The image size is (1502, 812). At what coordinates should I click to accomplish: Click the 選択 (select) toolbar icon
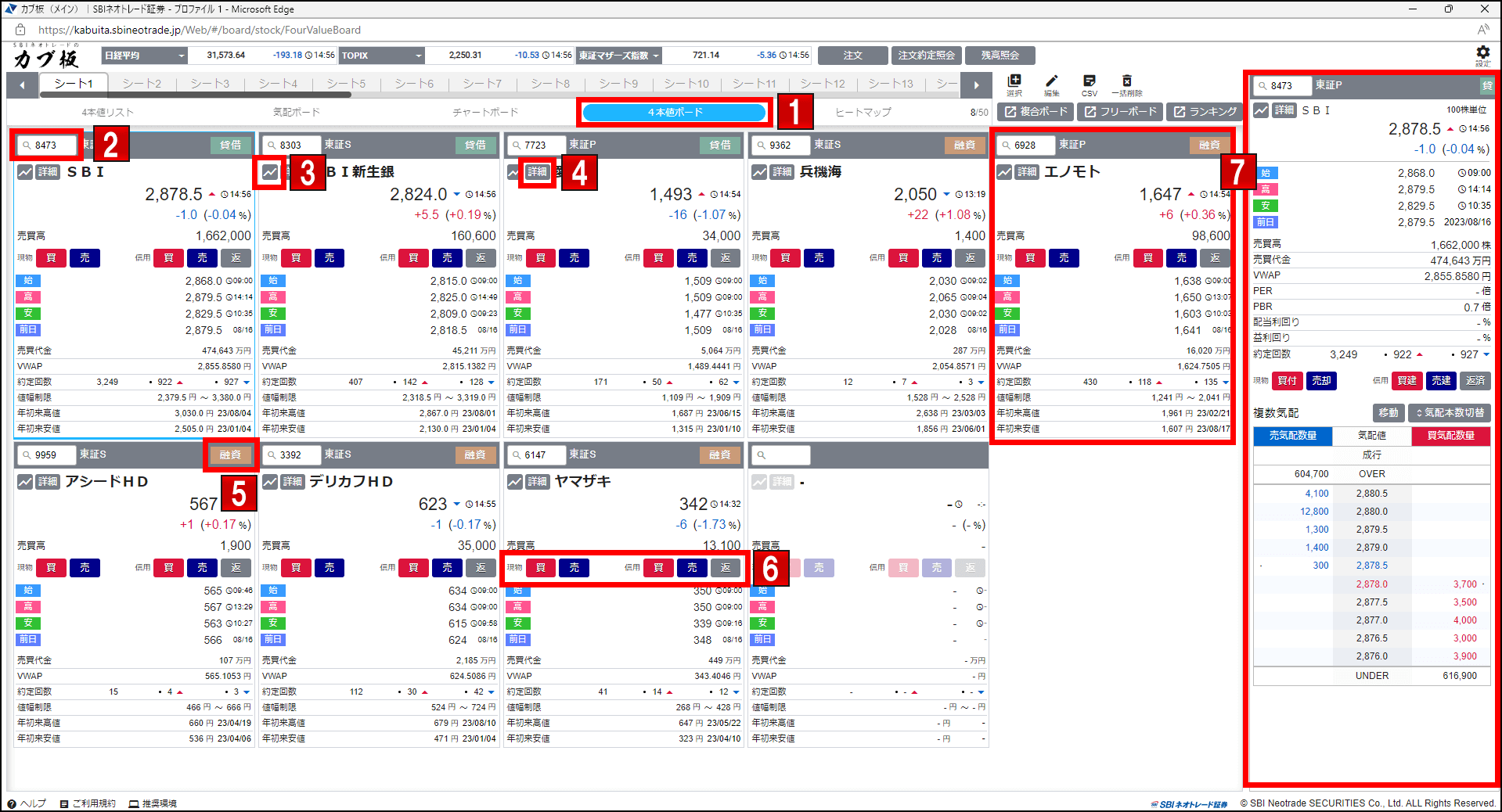1014,85
